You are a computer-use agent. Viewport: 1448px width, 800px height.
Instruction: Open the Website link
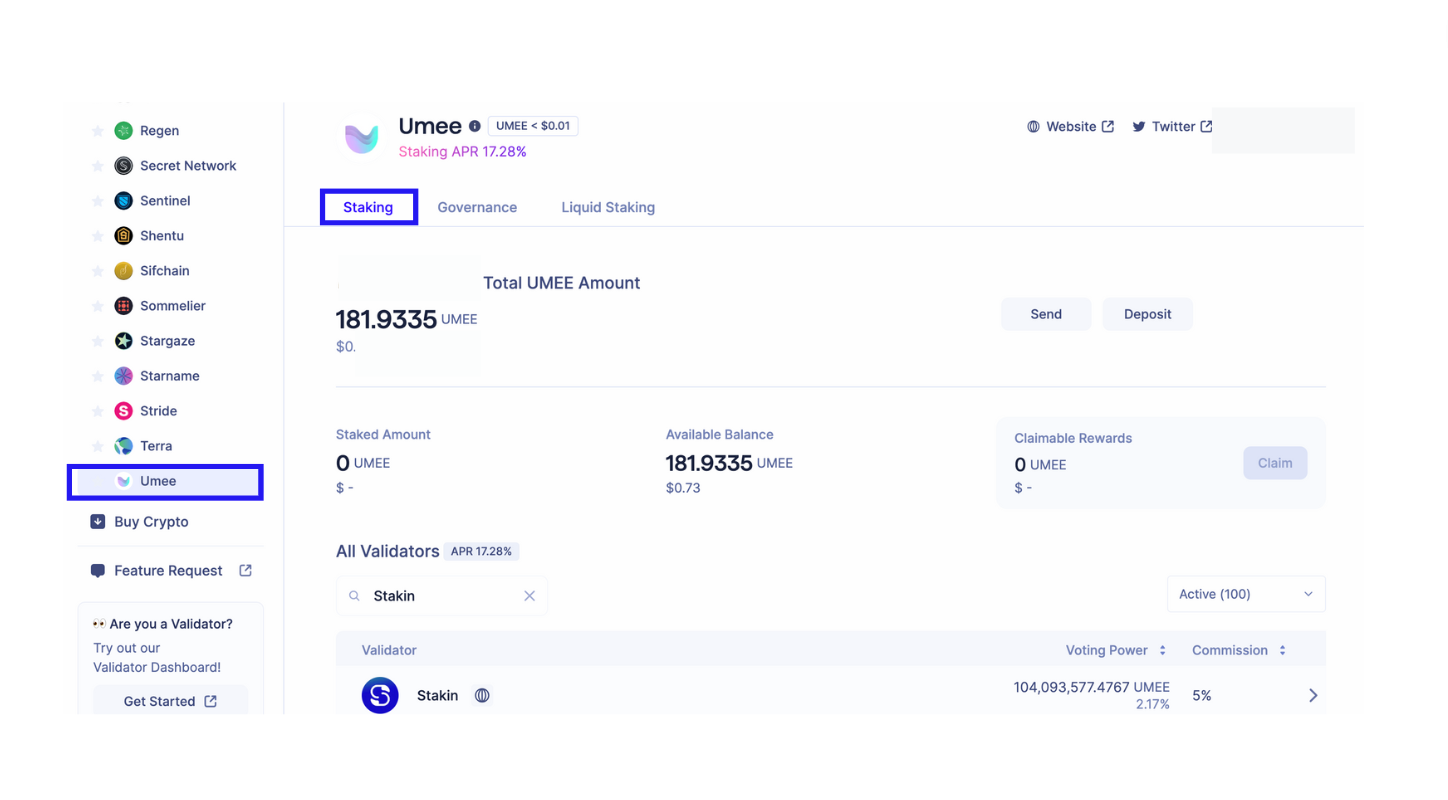pyautogui.click(x=1070, y=127)
